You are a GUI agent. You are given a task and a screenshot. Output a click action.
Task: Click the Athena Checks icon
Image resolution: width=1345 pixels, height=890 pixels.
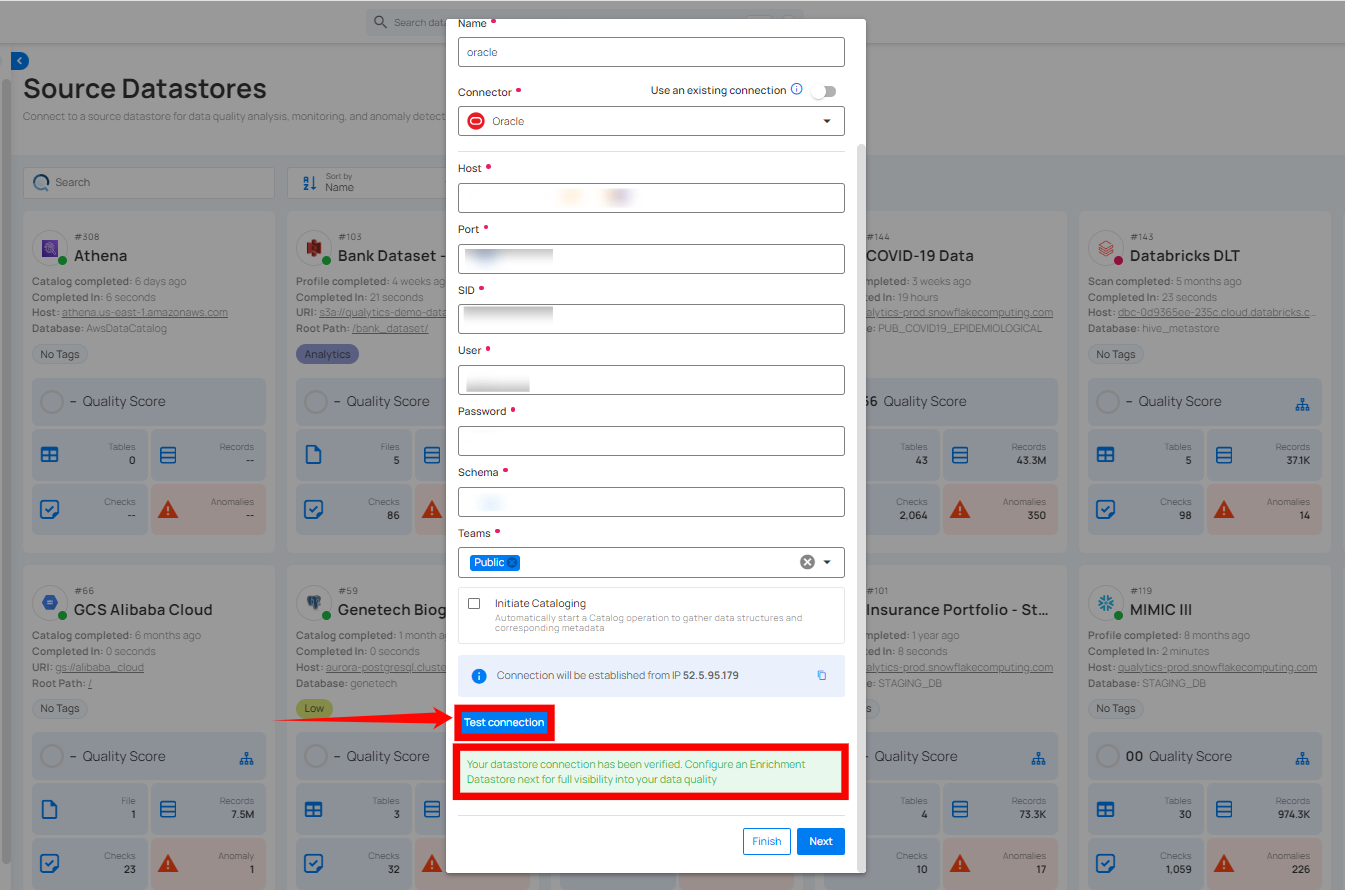tap(50, 509)
